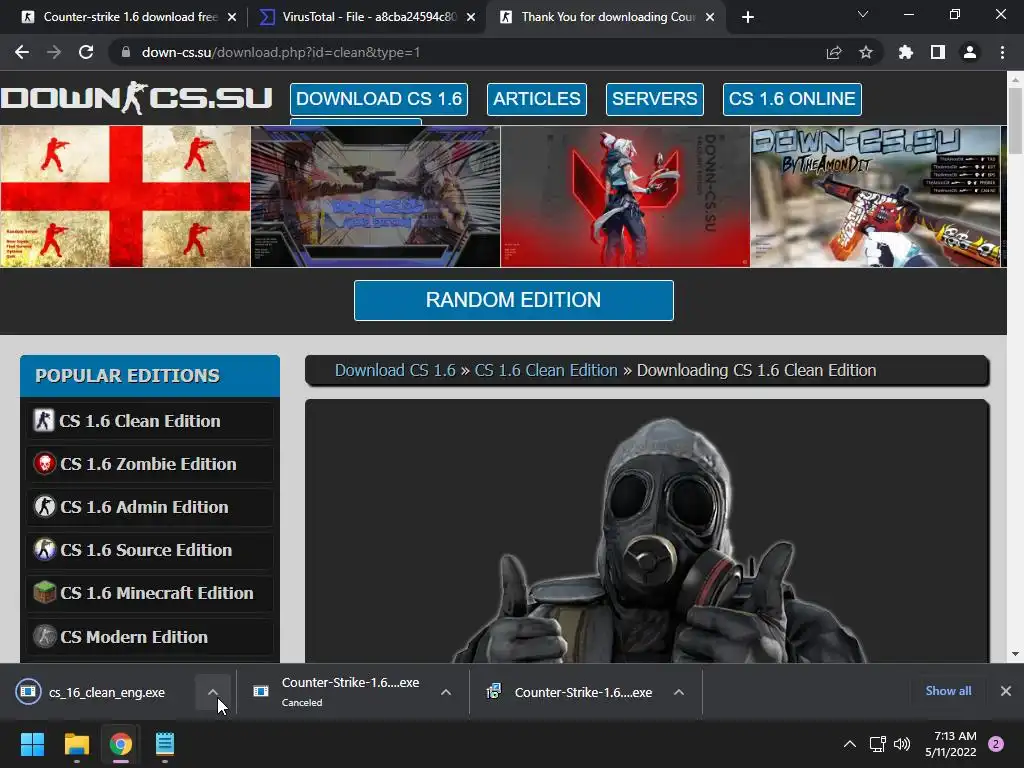Open the notification center badge
The width and height of the screenshot is (1024, 768).
click(996, 744)
